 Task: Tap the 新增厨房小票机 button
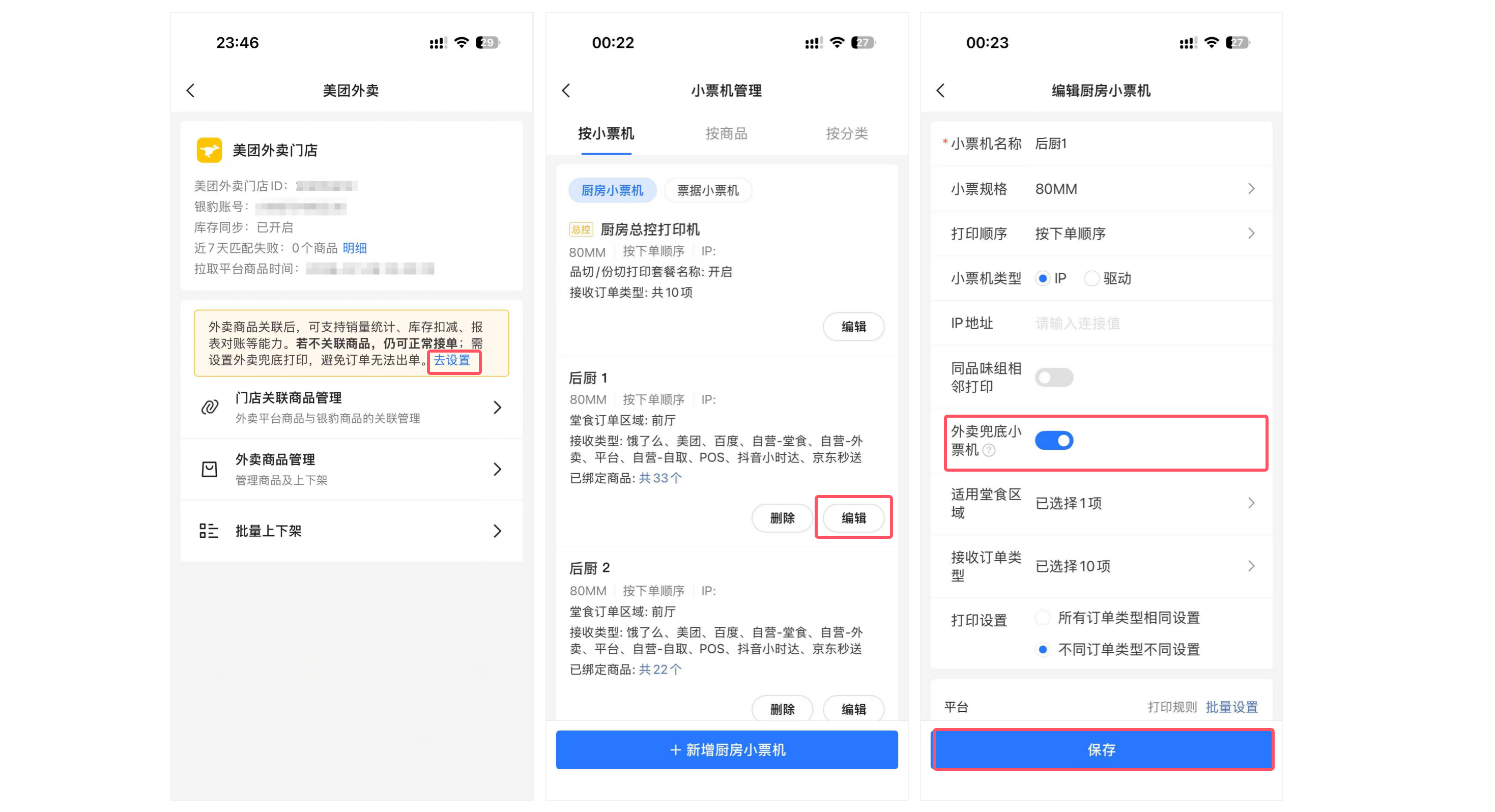coord(727,750)
